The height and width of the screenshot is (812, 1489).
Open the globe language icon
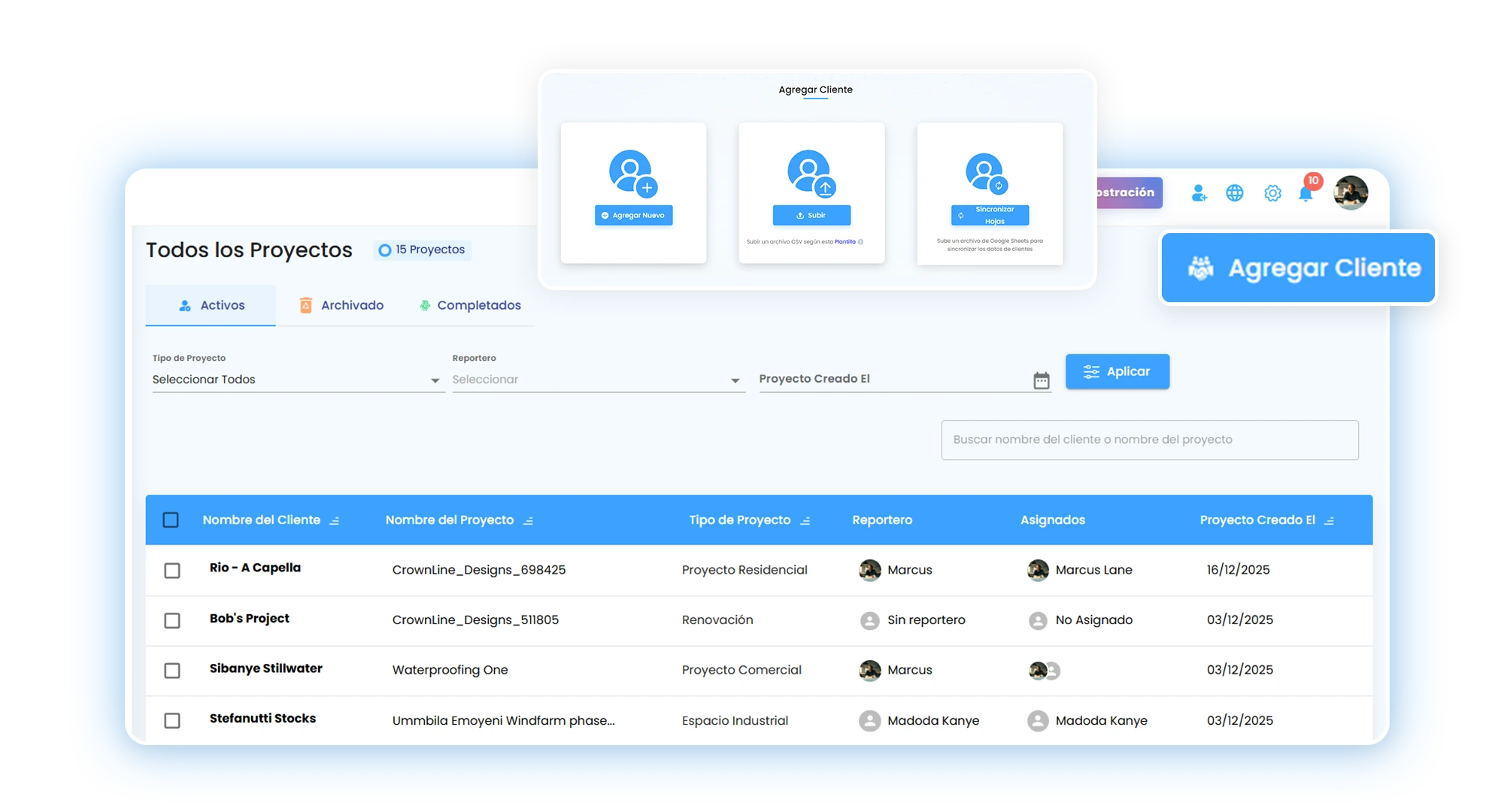(x=1235, y=193)
